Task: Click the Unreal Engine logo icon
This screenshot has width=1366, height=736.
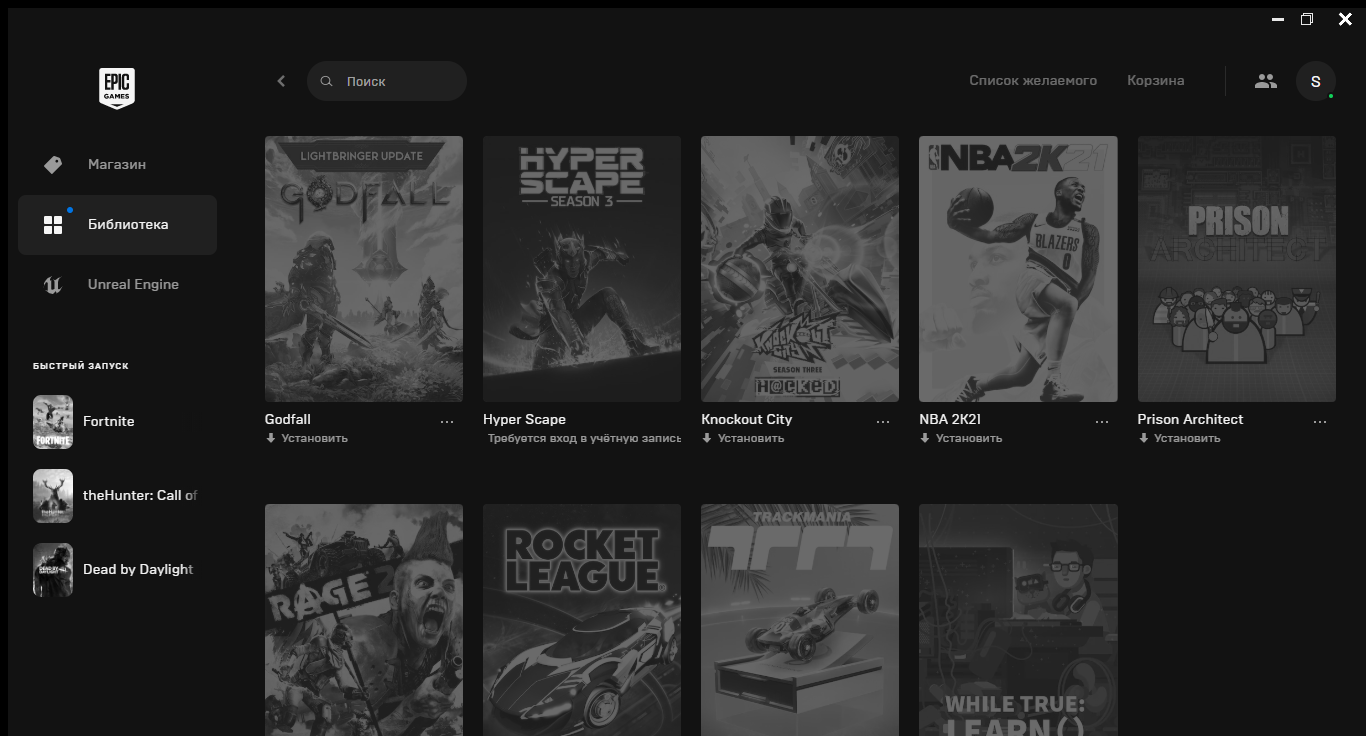Action: click(53, 285)
